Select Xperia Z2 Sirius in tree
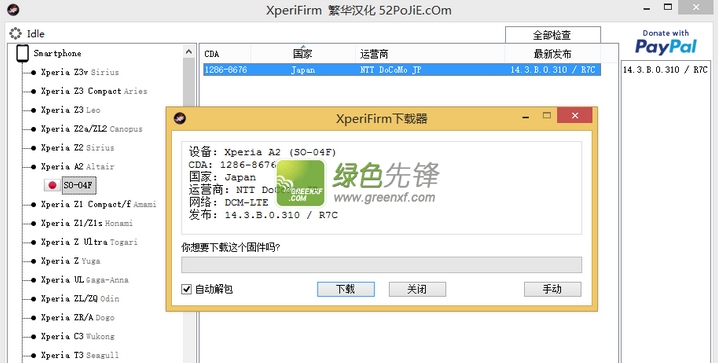 pos(77,148)
